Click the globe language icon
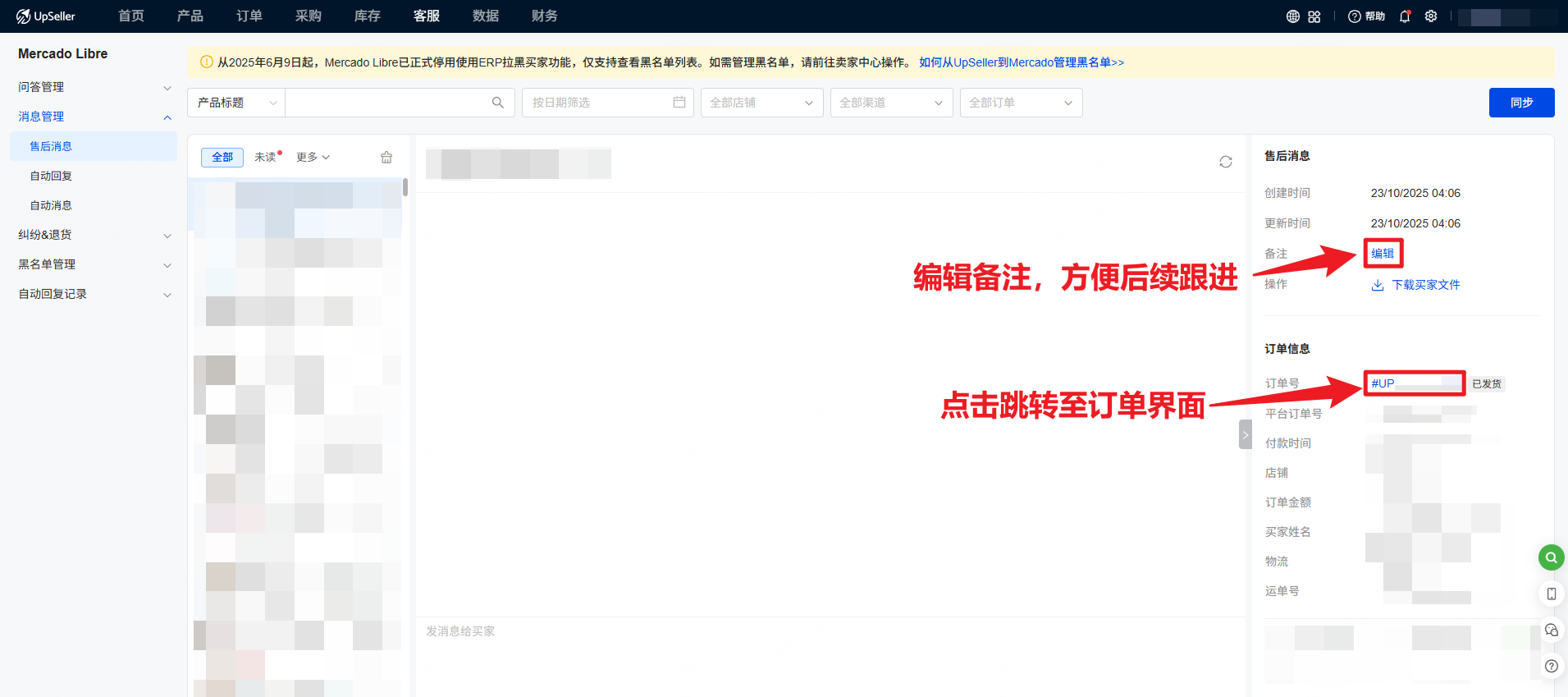This screenshot has height=697, width=1568. pos(1292,16)
